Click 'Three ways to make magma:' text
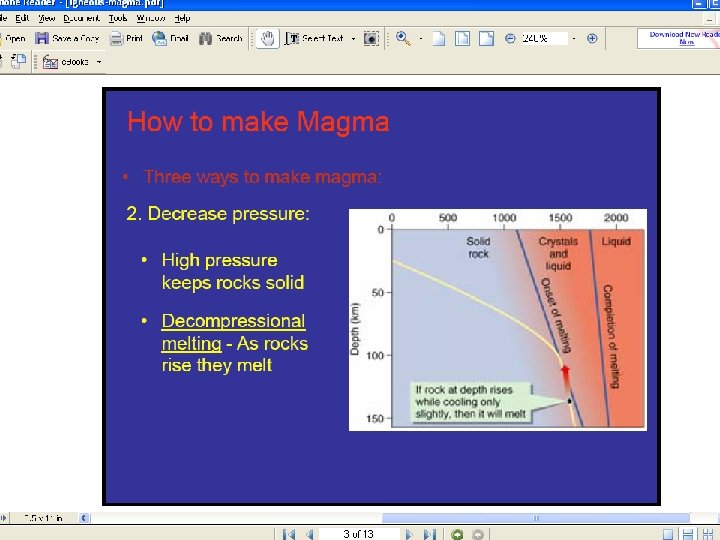 point(262,177)
